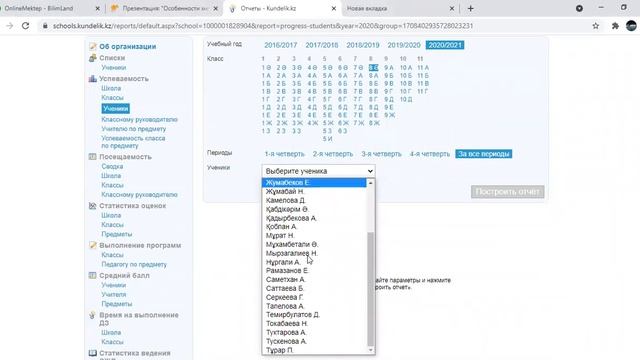Screen dimensions: 640x360
Task: Bookmark this page with the star icon
Action: tap(596, 26)
